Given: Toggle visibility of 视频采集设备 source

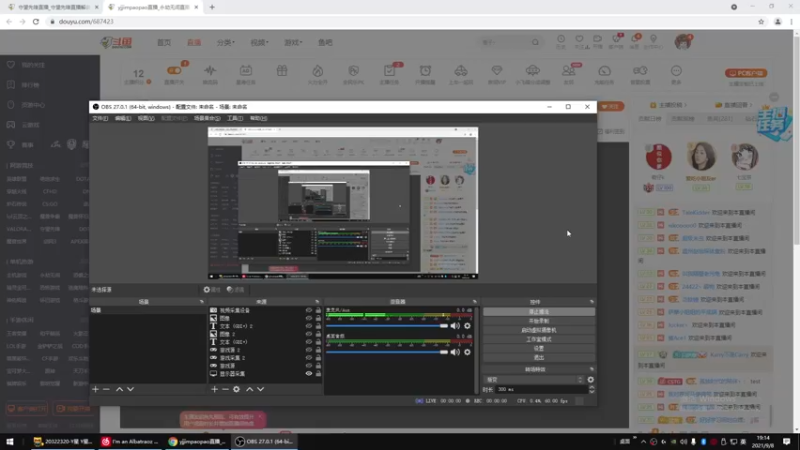Looking at the screenshot, I should pyautogui.click(x=309, y=310).
